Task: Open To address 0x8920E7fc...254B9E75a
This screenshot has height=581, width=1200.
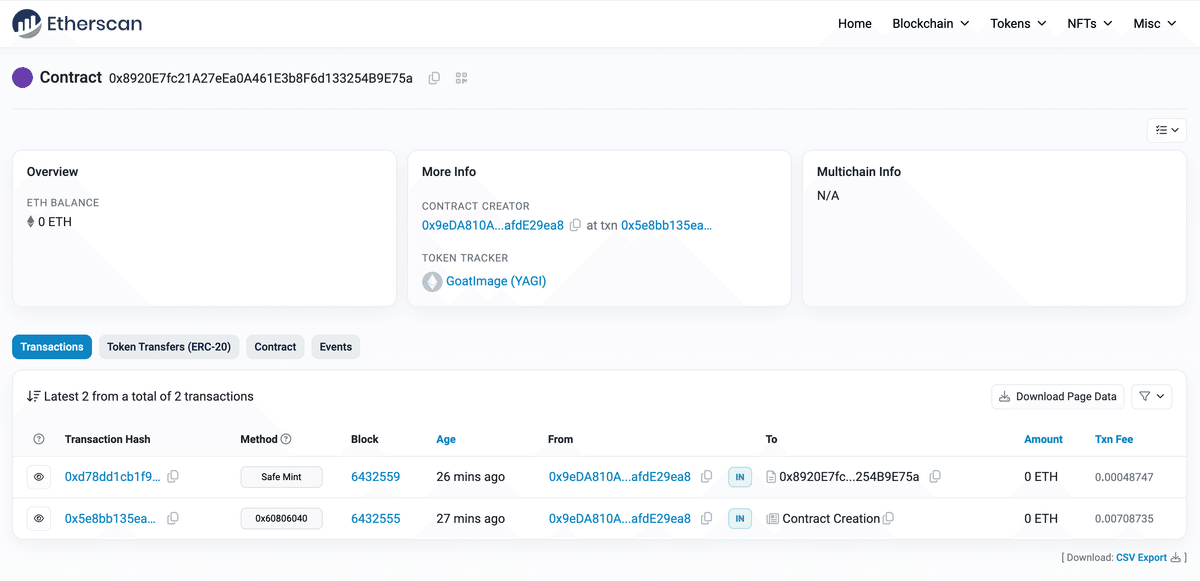Action: [849, 477]
